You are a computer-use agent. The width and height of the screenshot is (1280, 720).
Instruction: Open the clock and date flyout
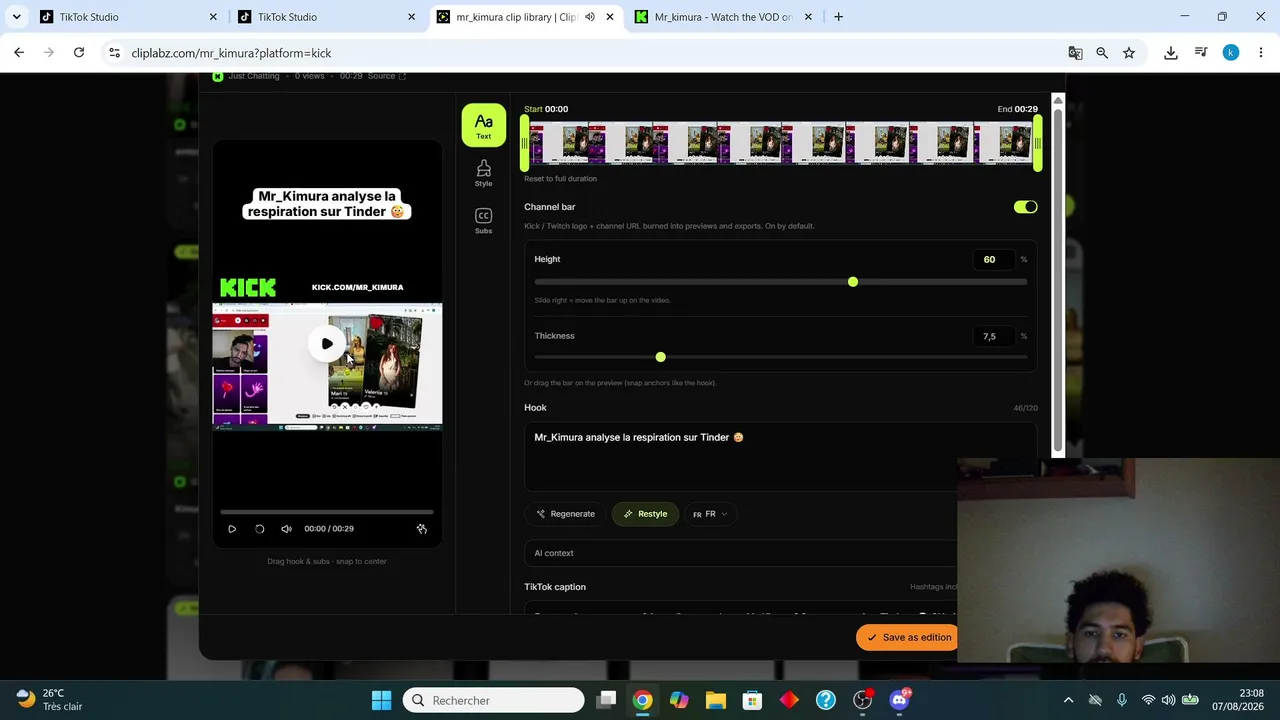[x=1238, y=700]
